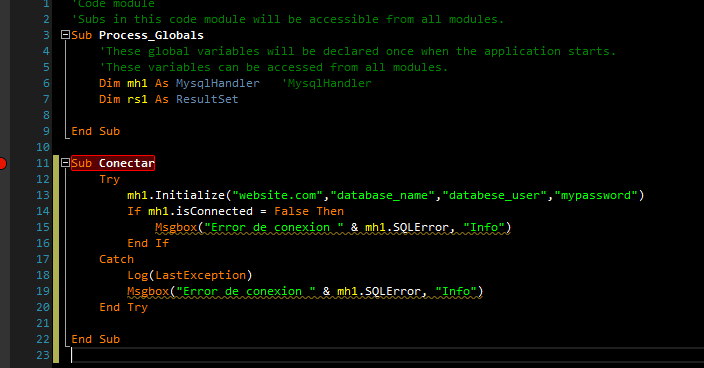Toggle the breakpoint marker on line 11
The image size is (704, 368).
click(x=2, y=163)
